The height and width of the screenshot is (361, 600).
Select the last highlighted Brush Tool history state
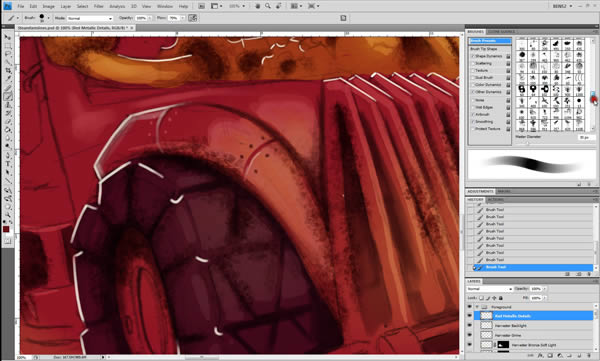[x=532, y=267]
